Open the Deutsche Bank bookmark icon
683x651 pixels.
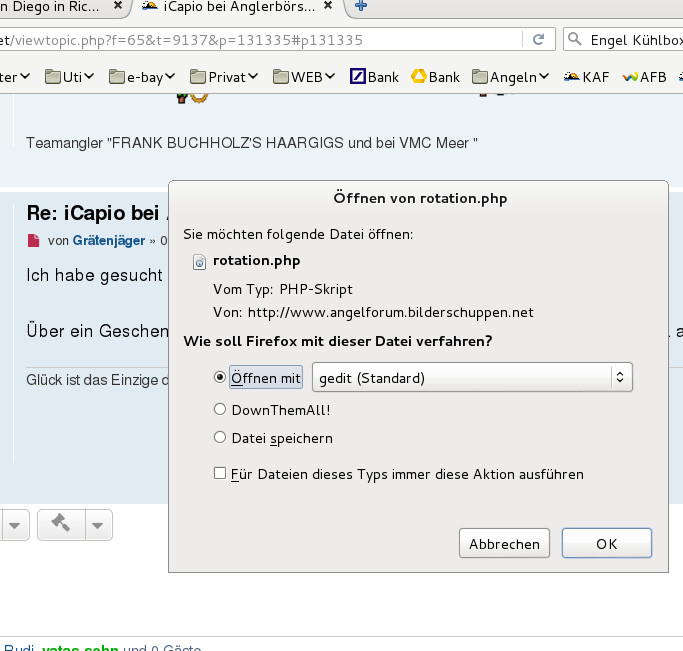click(357, 76)
